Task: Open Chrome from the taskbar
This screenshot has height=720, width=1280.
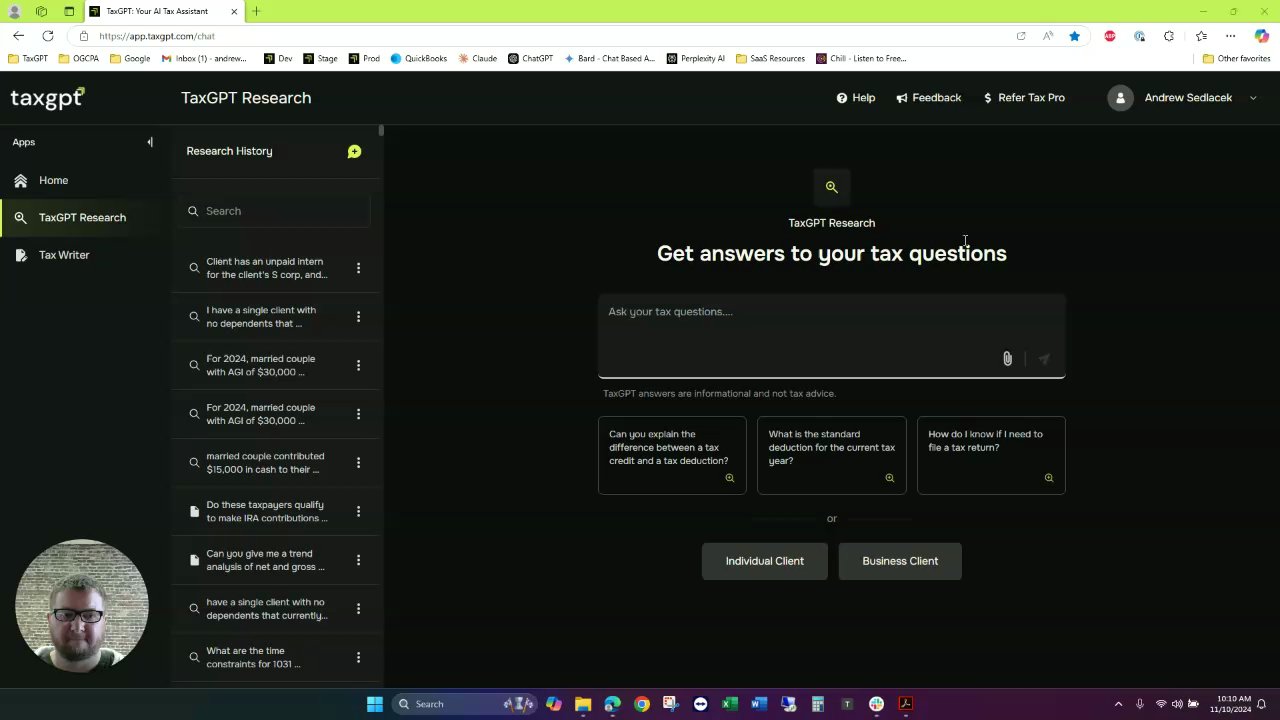Action: point(642,704)
